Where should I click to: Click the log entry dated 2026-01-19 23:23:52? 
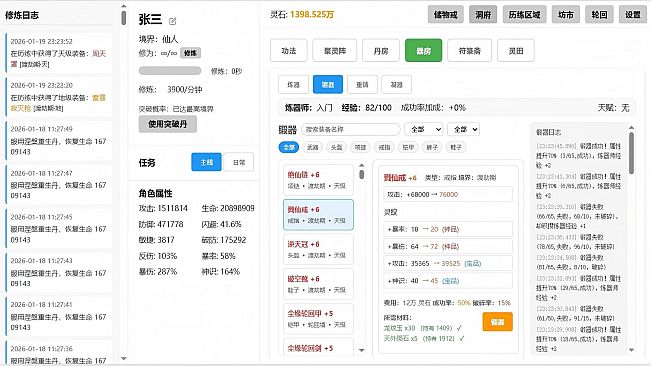(59, 53)
